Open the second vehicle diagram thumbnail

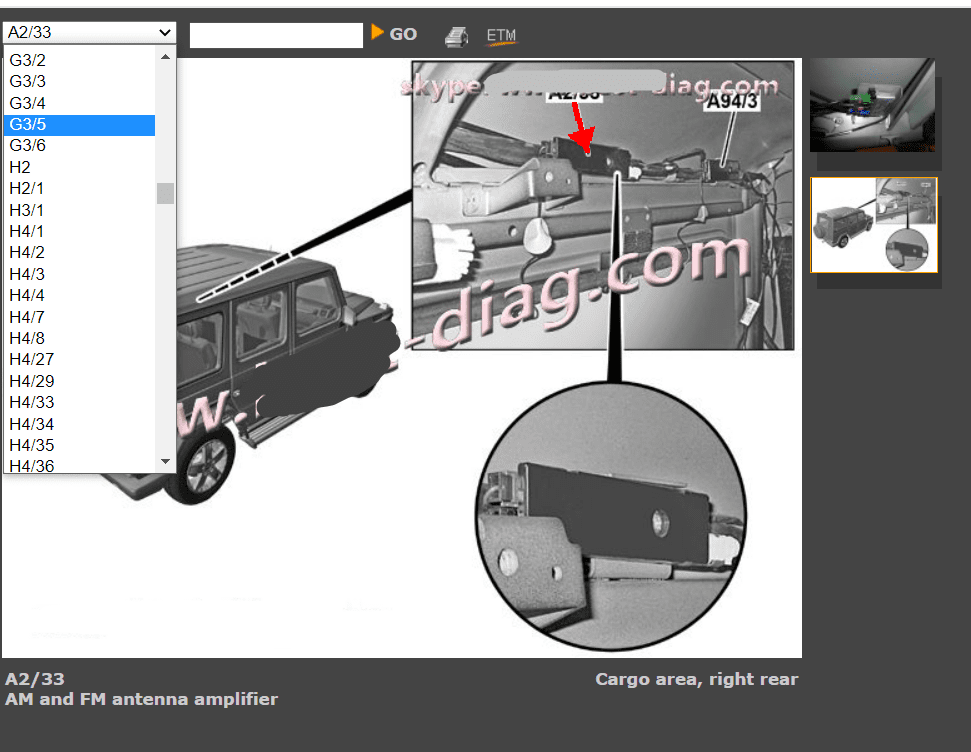pyautogui.click(x=873, y=225)
